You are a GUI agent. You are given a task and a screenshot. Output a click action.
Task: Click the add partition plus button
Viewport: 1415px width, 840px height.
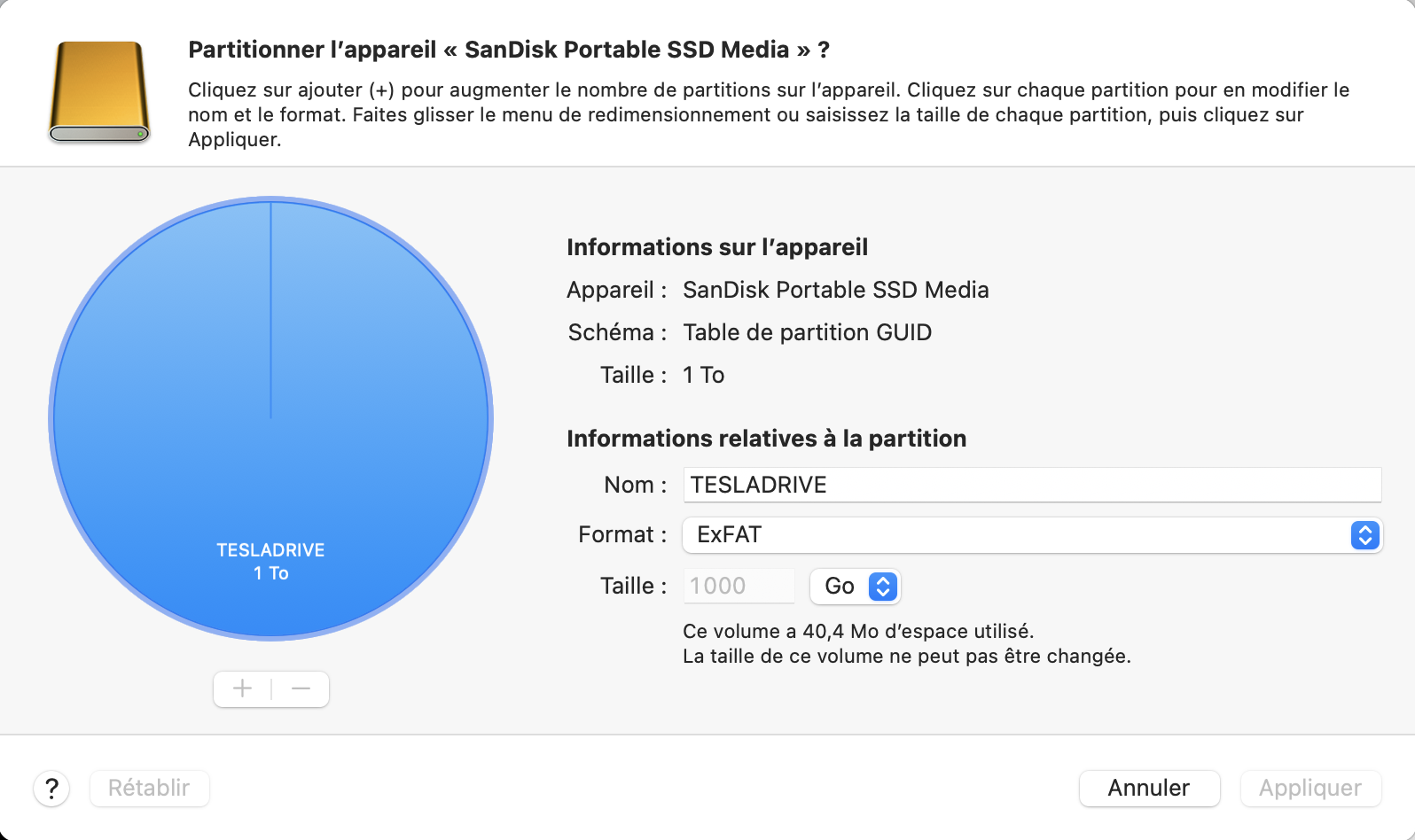click(x=242, y=689)
